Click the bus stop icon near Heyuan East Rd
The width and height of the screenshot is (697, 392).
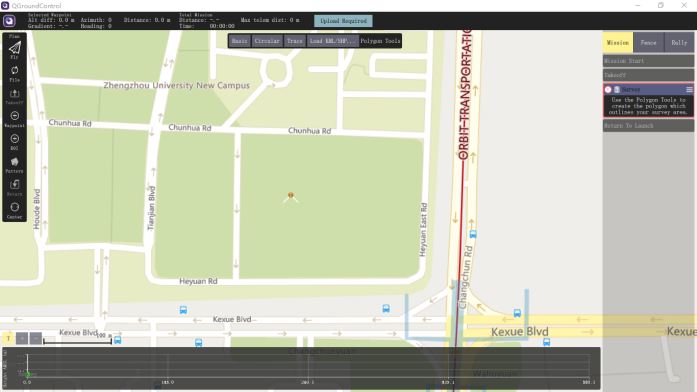click(473, 234)
